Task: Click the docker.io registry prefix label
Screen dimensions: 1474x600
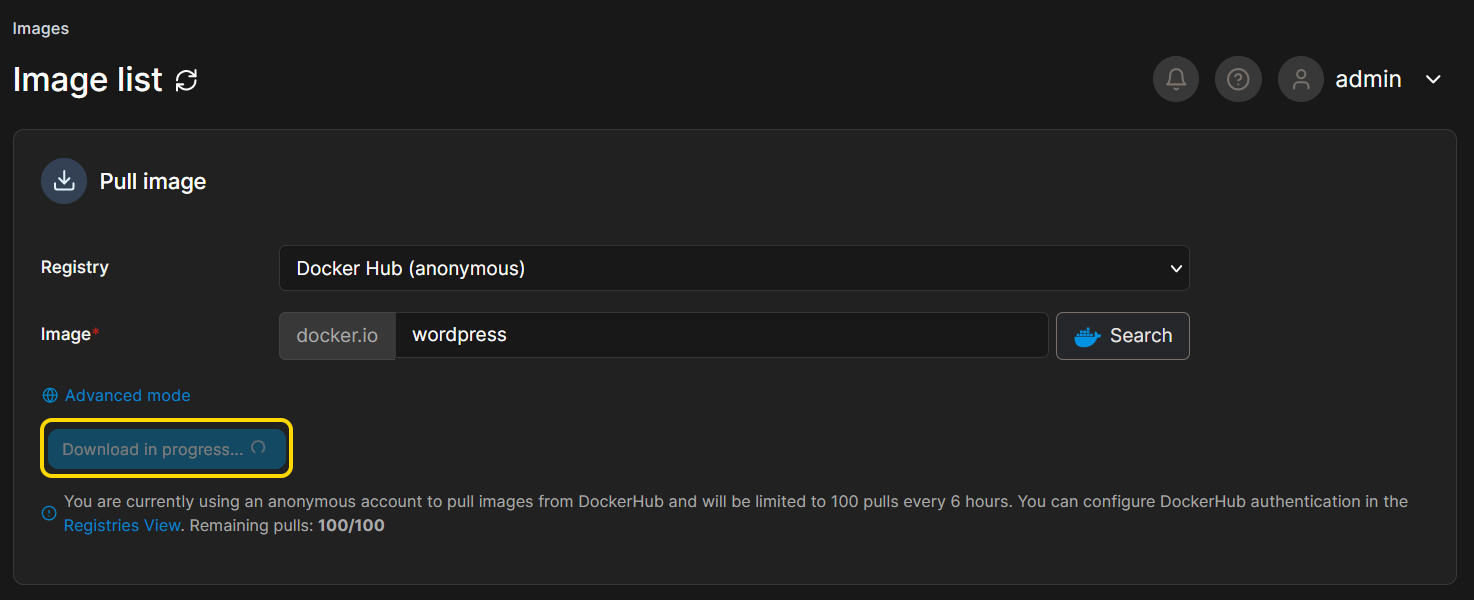Action: pos(337,335)
